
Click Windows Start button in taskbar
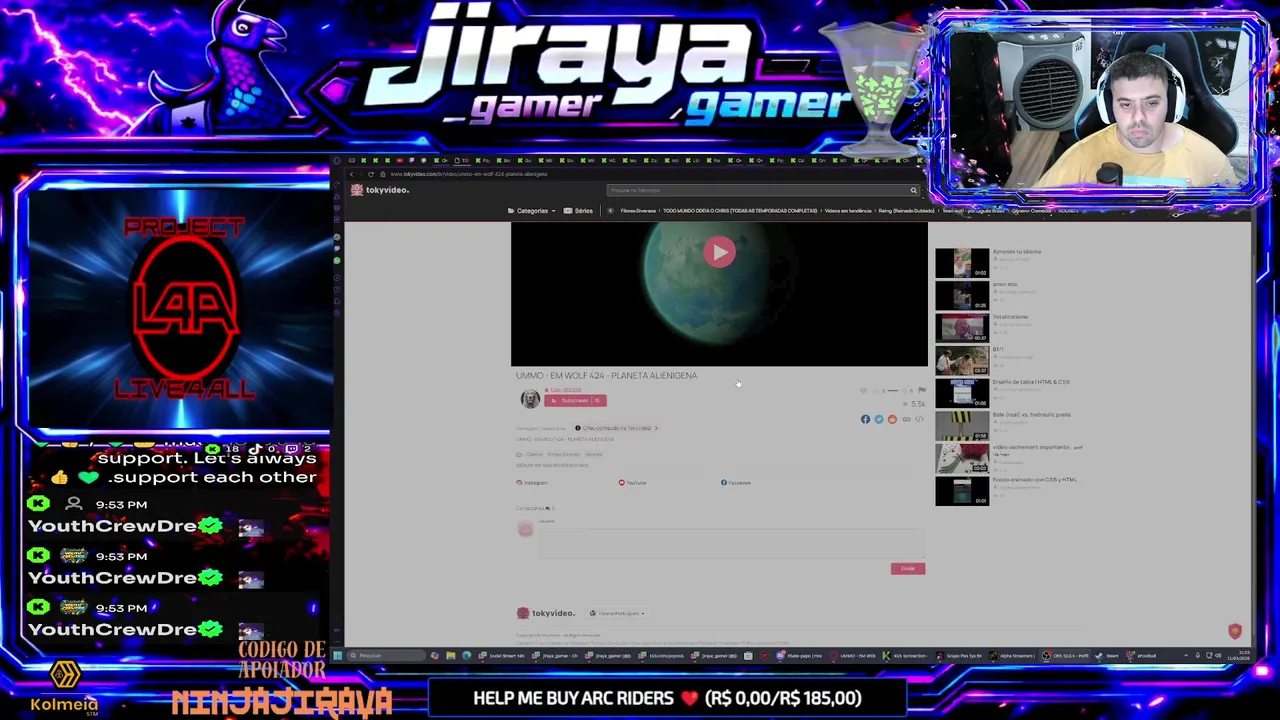point(337,656)
